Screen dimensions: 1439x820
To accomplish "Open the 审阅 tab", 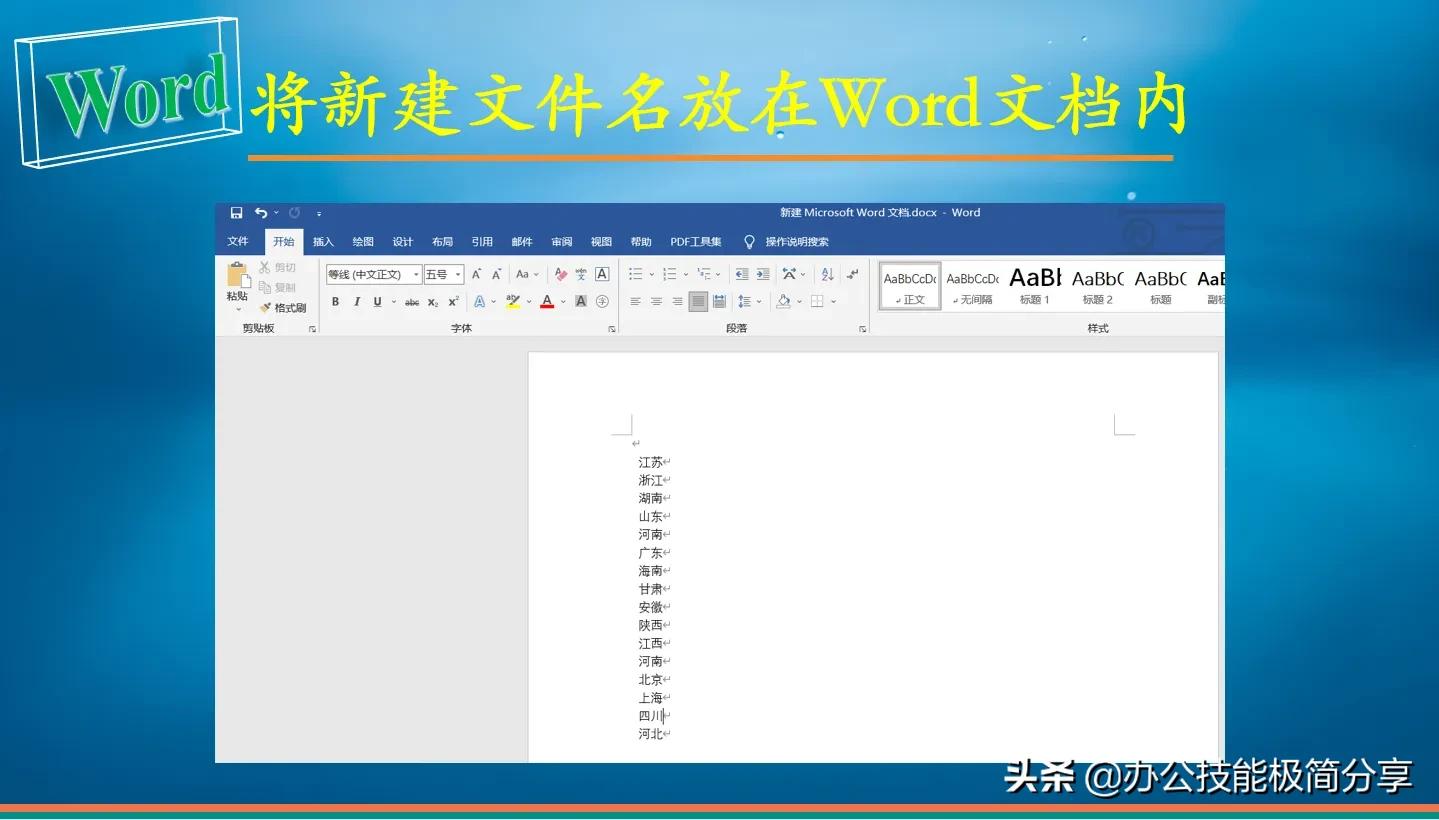I will coord(562,242).
